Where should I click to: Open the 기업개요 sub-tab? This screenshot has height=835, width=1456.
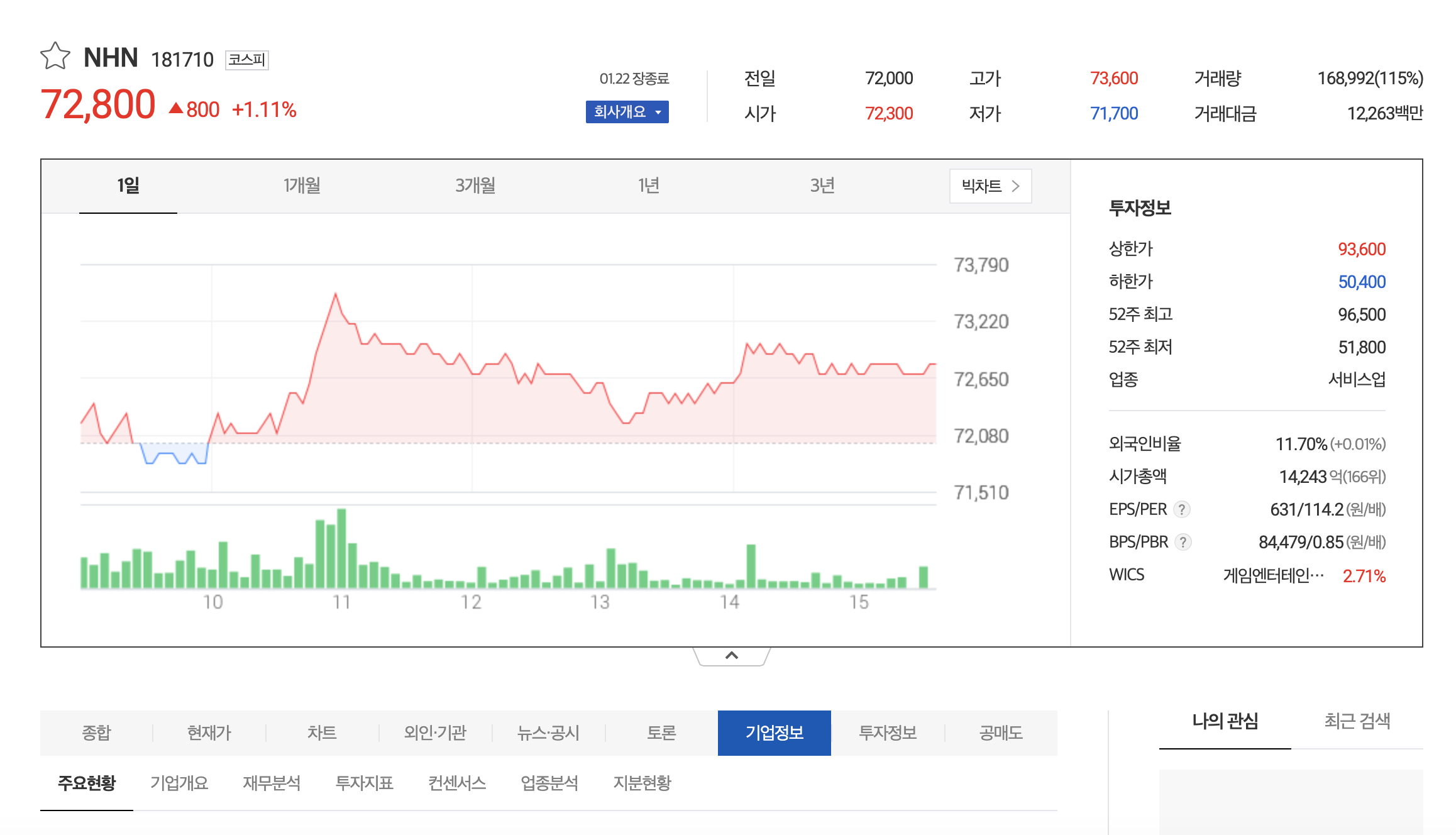(179, 783)
